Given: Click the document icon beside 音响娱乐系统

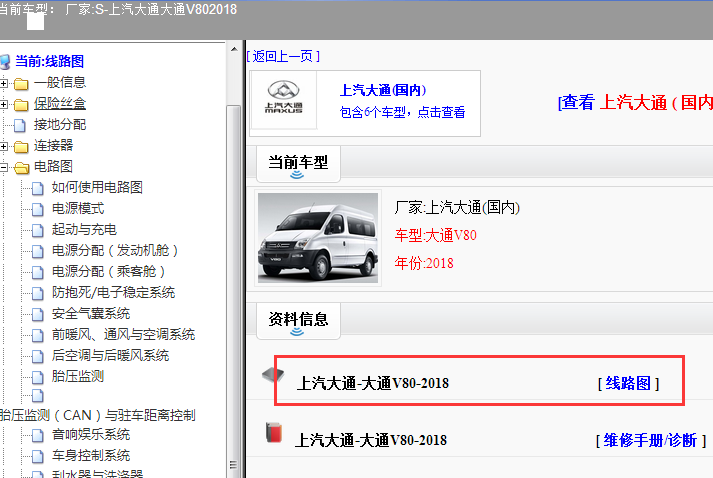Looking at the screenshot, I should (x=38, y=435).
